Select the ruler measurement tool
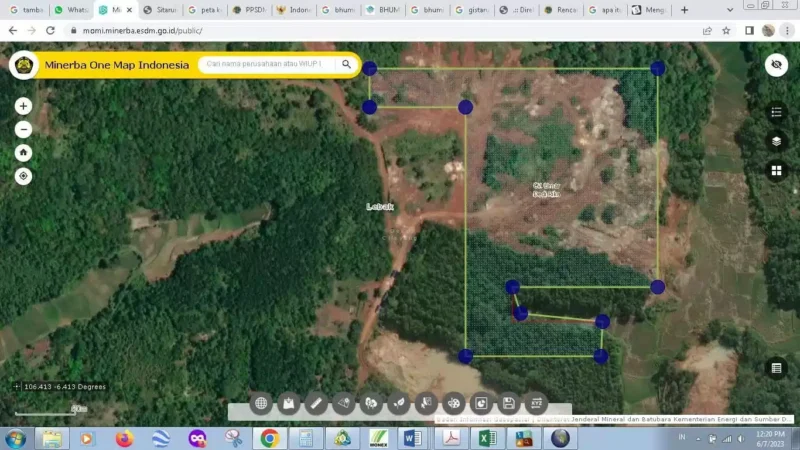This screenshot has width=800, height=450. point(316,404)
